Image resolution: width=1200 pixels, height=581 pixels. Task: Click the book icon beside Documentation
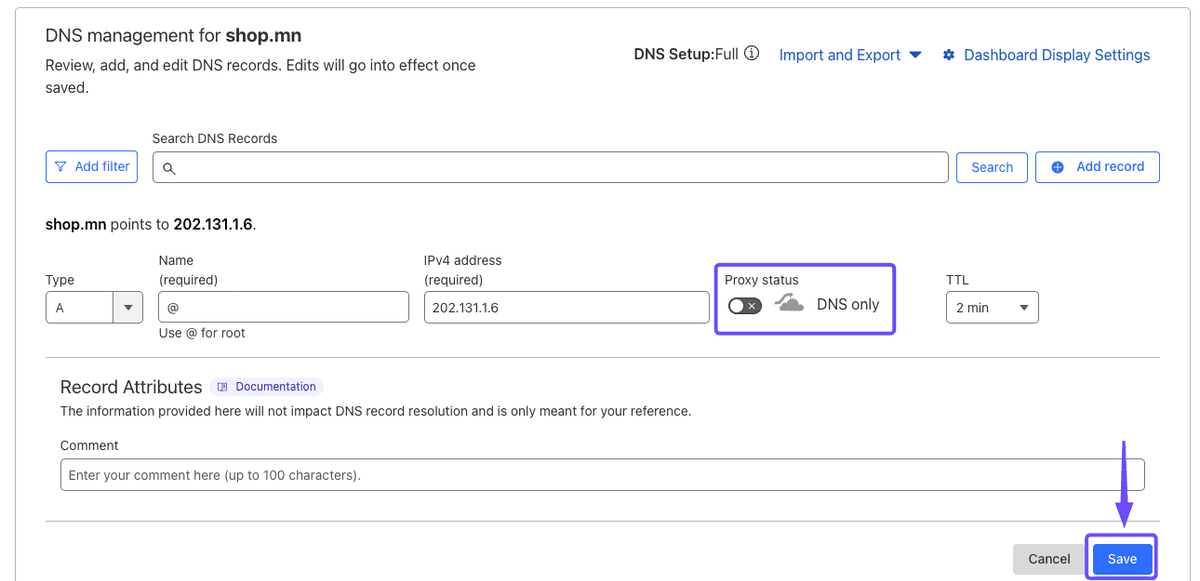(223, 387)
